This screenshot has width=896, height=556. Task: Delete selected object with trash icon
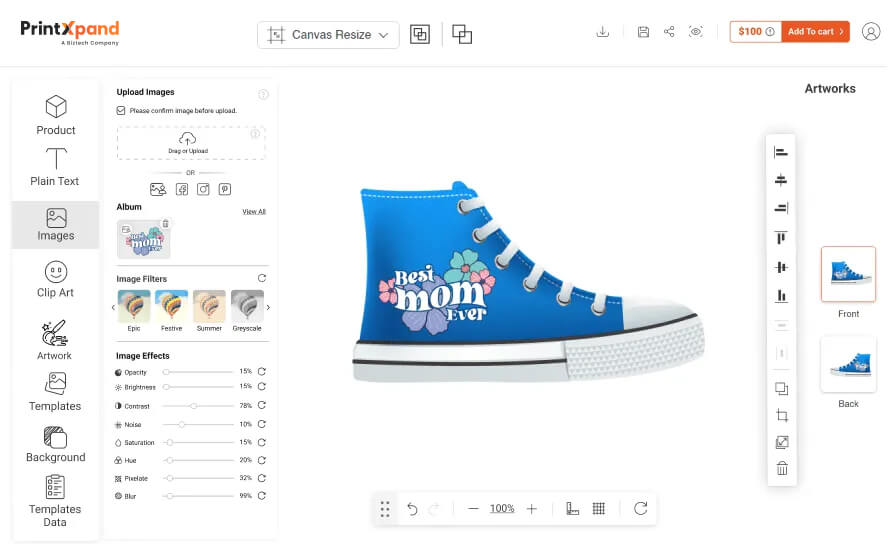[x=782, y=468]
